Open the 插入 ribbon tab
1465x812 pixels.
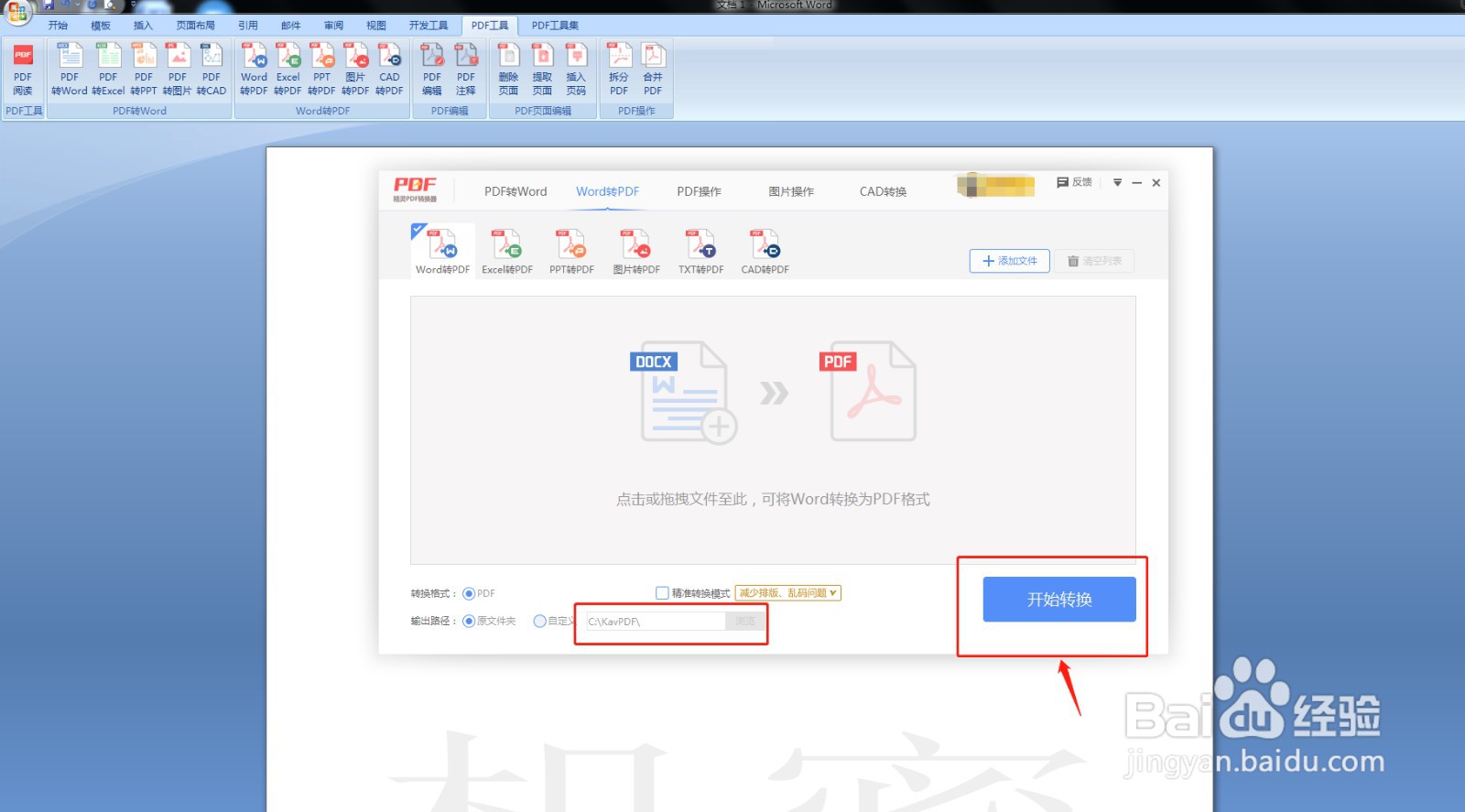click(x=143, y=26)
